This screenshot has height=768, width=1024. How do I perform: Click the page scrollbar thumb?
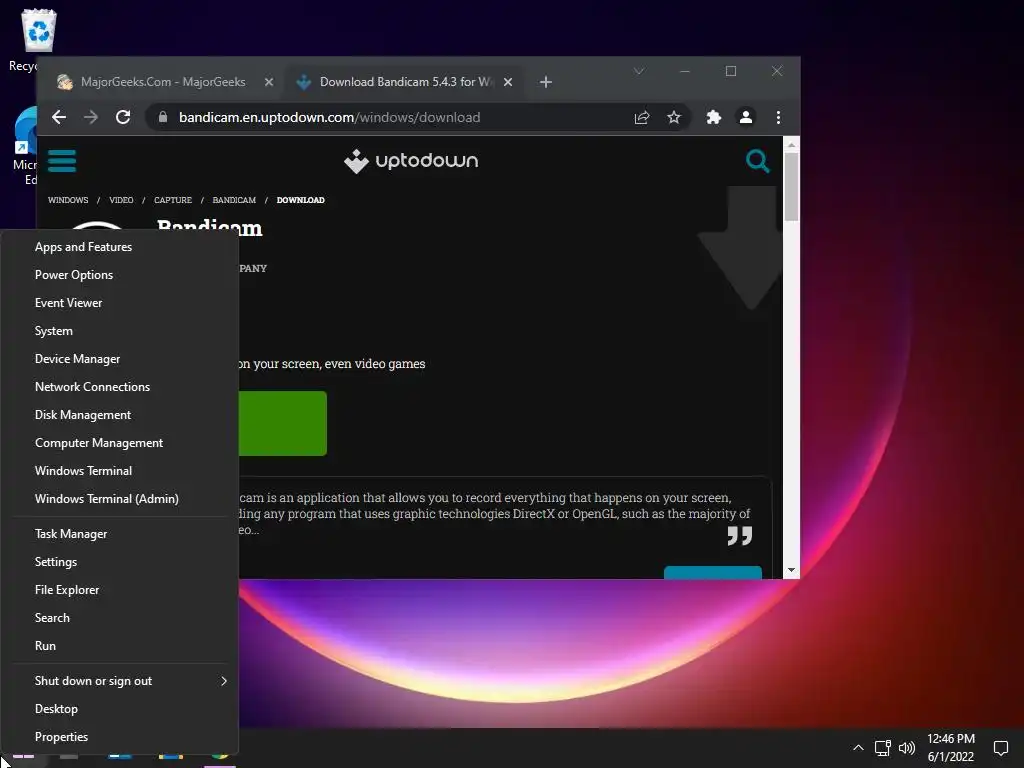click(792, 187)
